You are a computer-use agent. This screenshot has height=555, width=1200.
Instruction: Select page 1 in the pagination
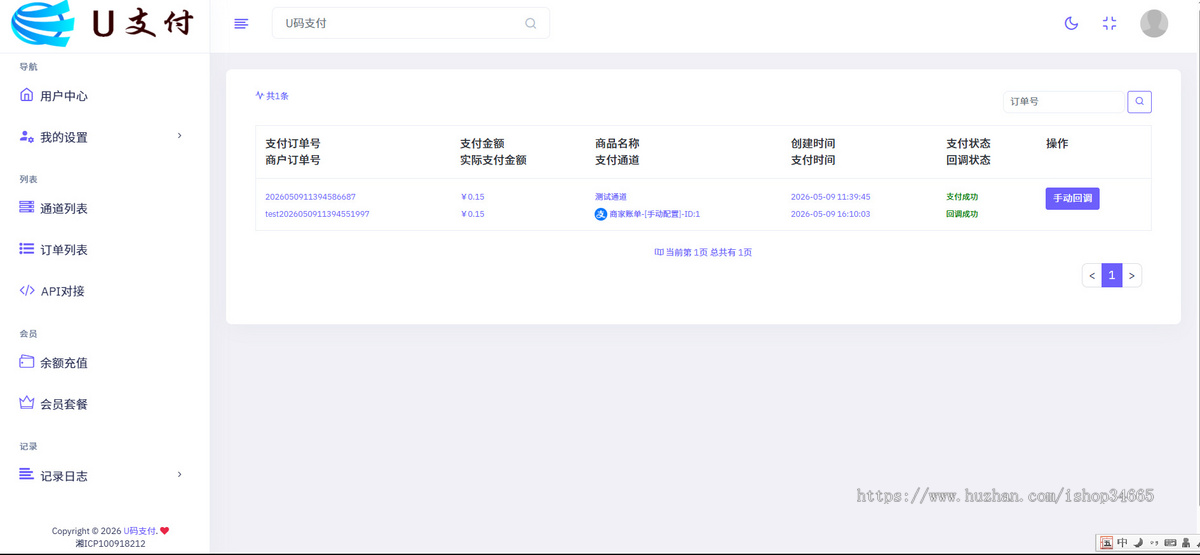[1112, 275]
